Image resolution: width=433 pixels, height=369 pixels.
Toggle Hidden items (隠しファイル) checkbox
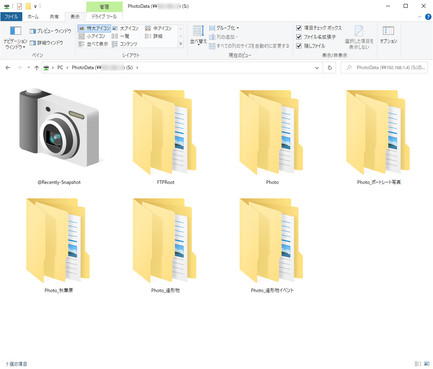click(x=311, y=46)
